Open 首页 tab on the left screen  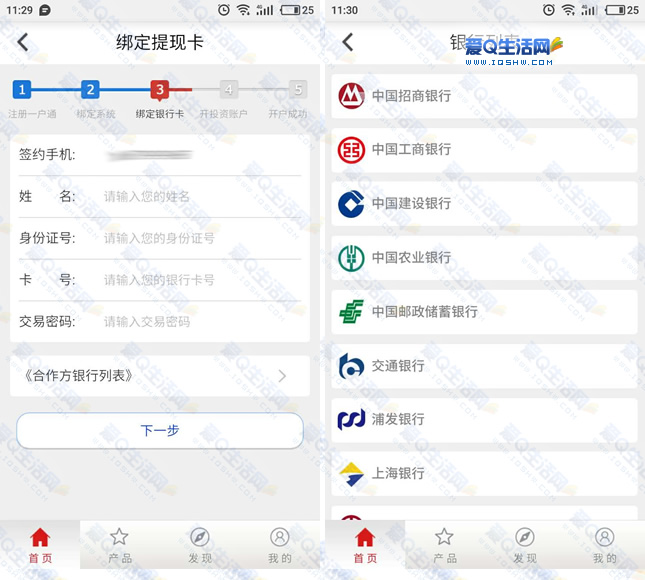[40, 545]
